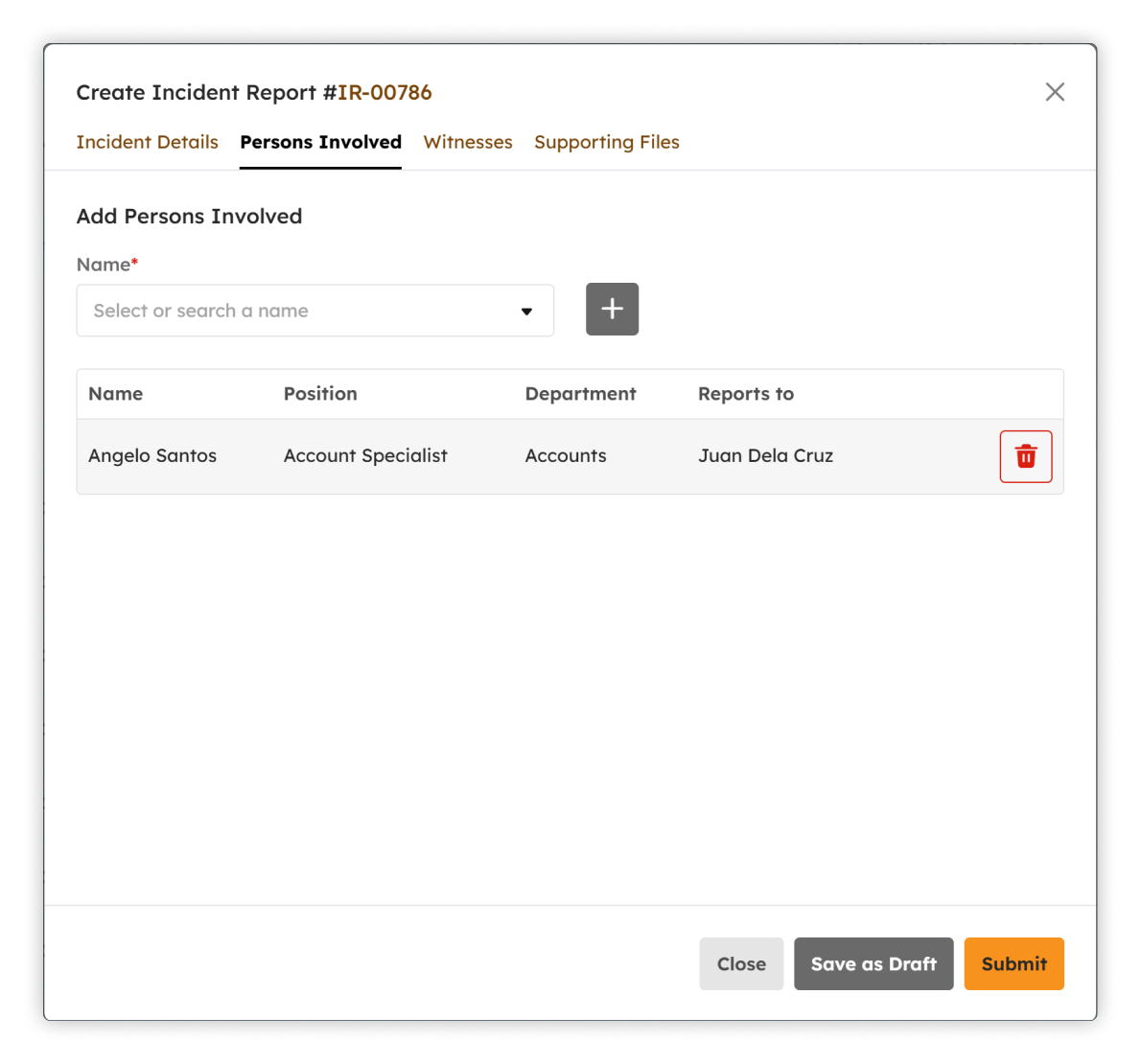Click the gray Close button

click(741, 963)
